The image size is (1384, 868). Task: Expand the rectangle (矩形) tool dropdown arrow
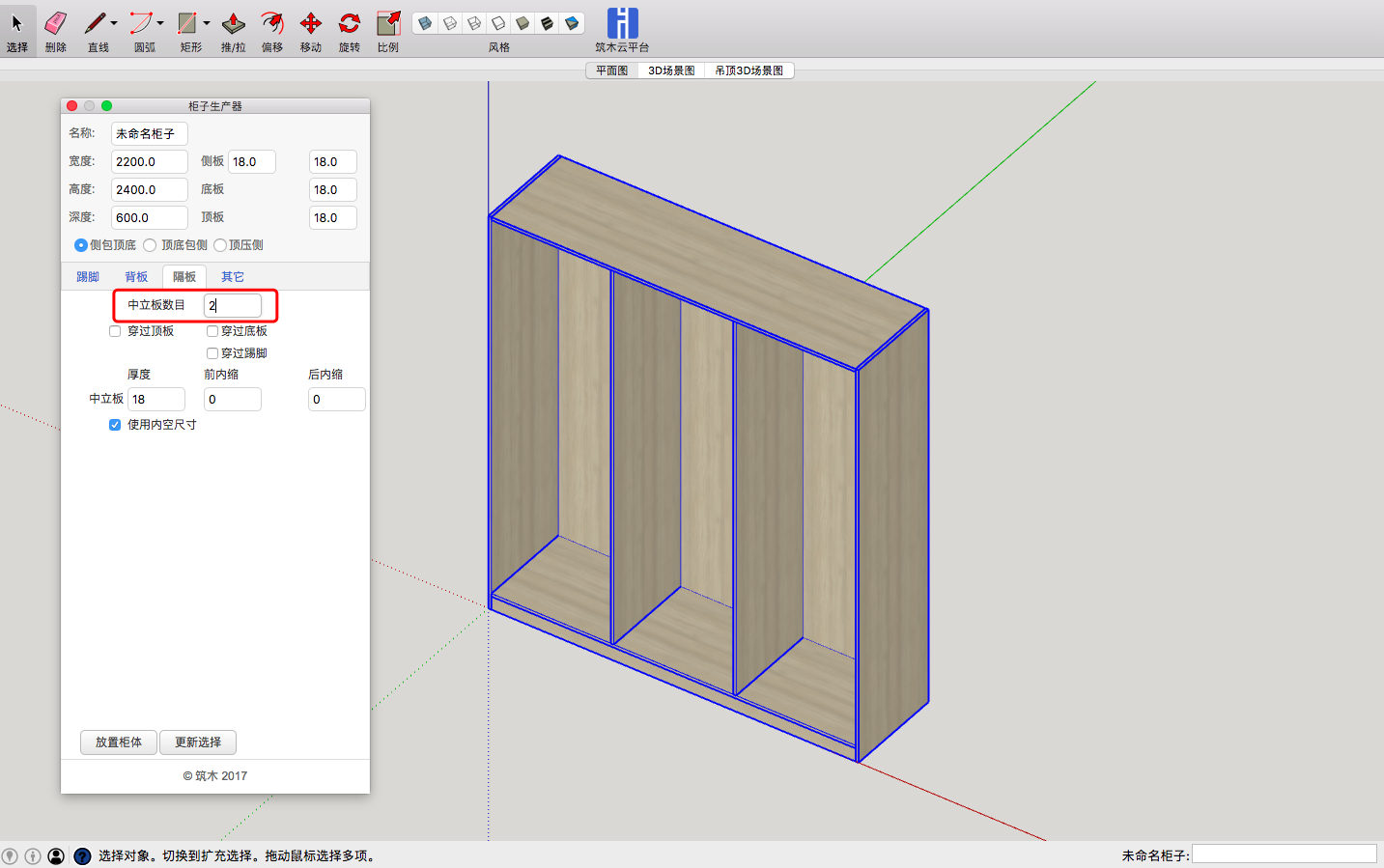coord(207,23)
